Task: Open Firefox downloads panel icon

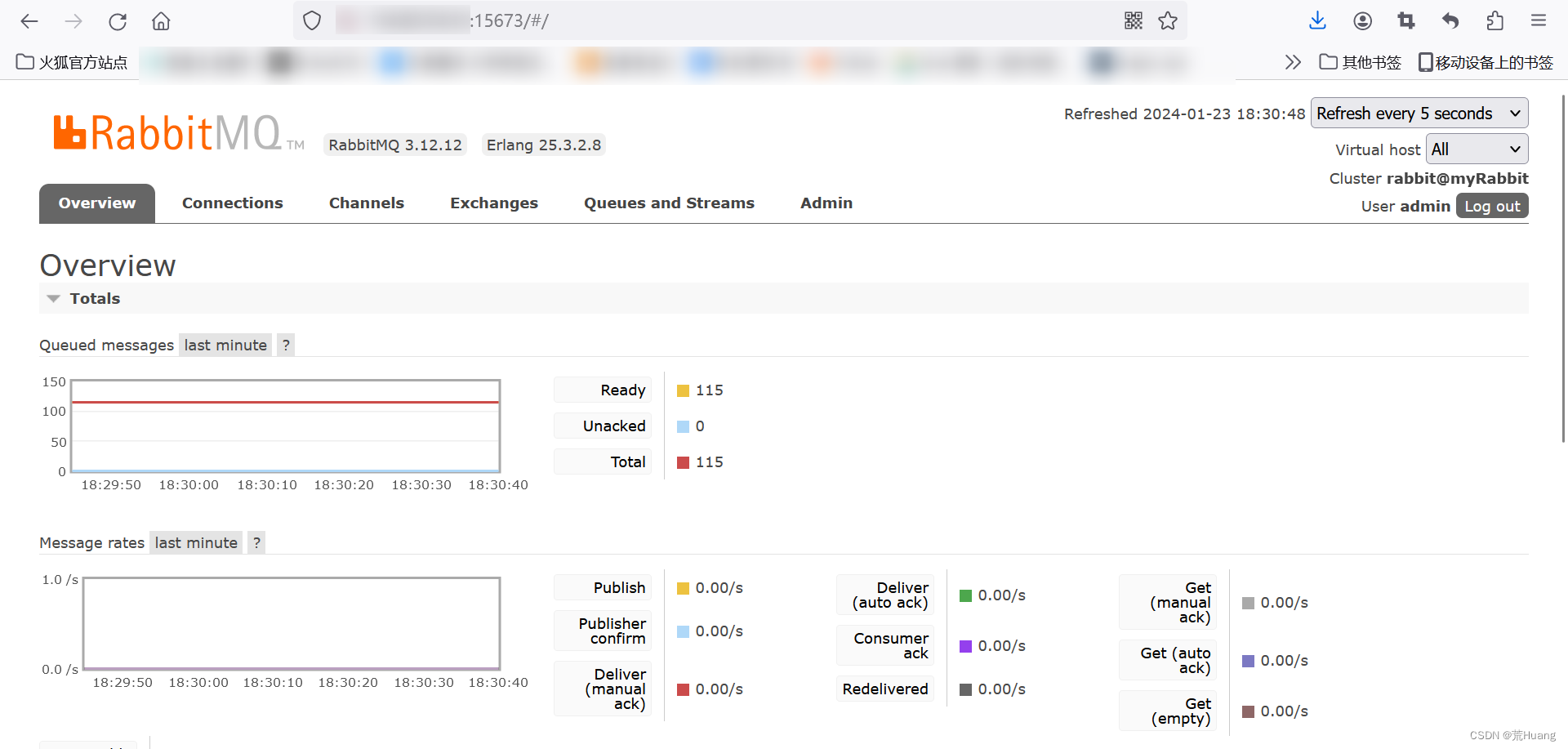Action: click(1317, 20)
